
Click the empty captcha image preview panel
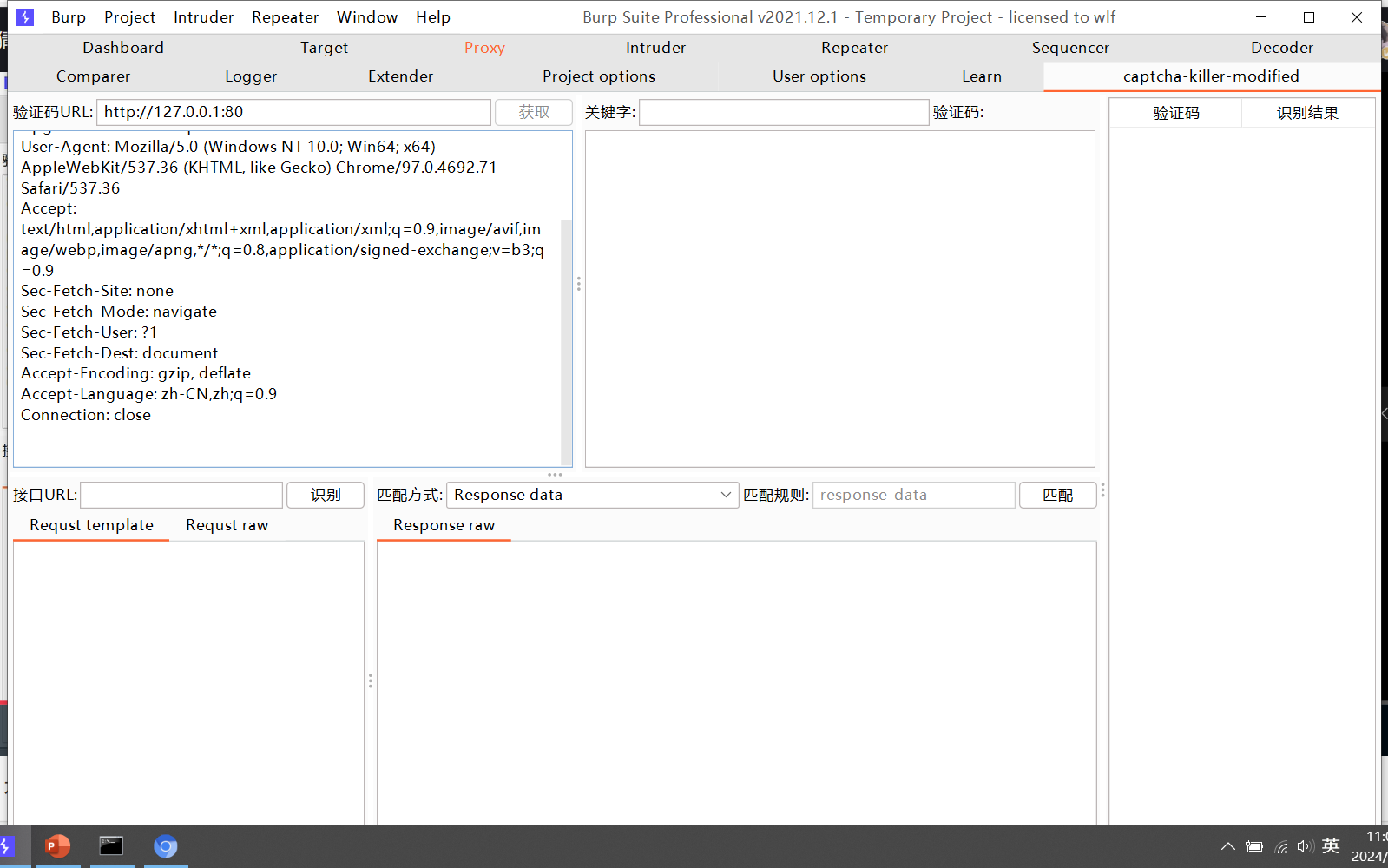click(840, 299)
